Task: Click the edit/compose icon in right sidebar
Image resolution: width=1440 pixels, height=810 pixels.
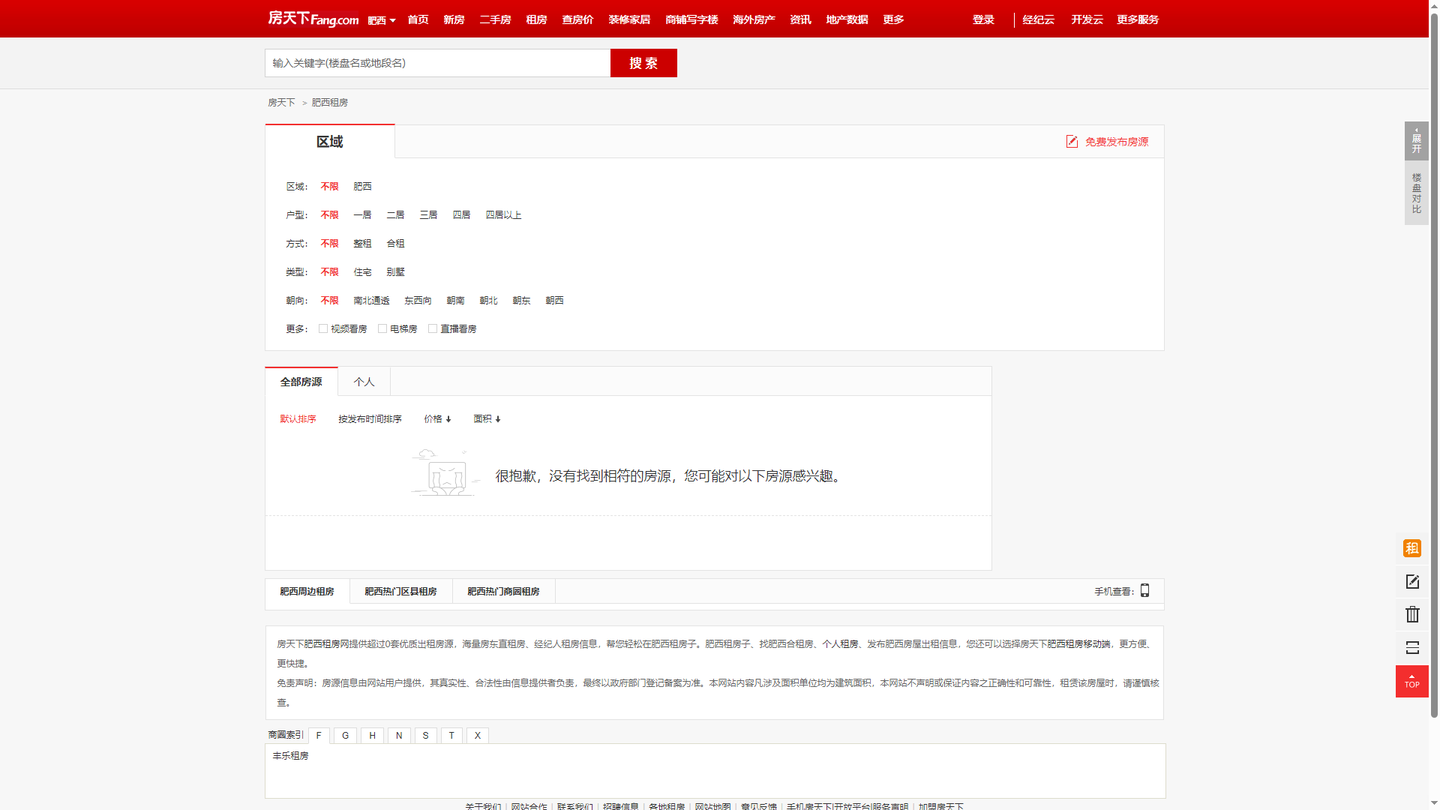Action: coord(1412,581)
